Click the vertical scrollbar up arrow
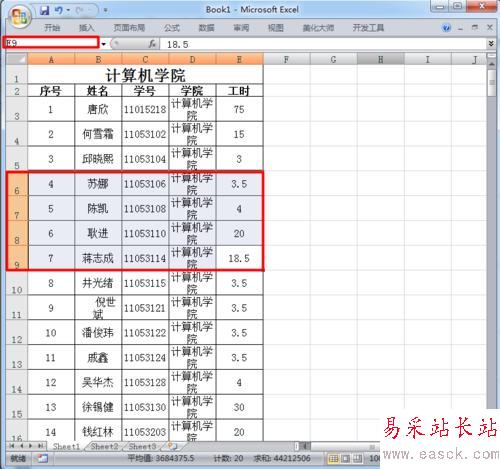 (492, 64)
